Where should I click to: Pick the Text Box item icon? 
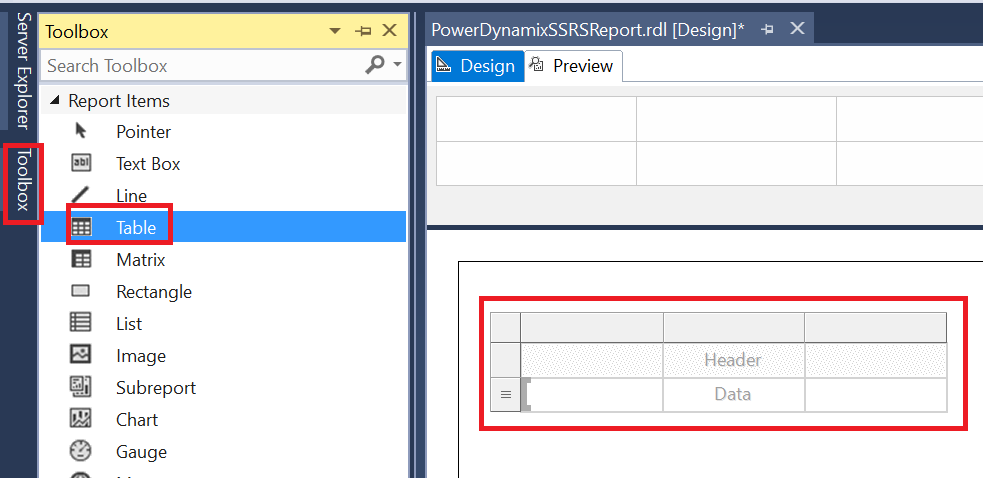pos(81,164)
